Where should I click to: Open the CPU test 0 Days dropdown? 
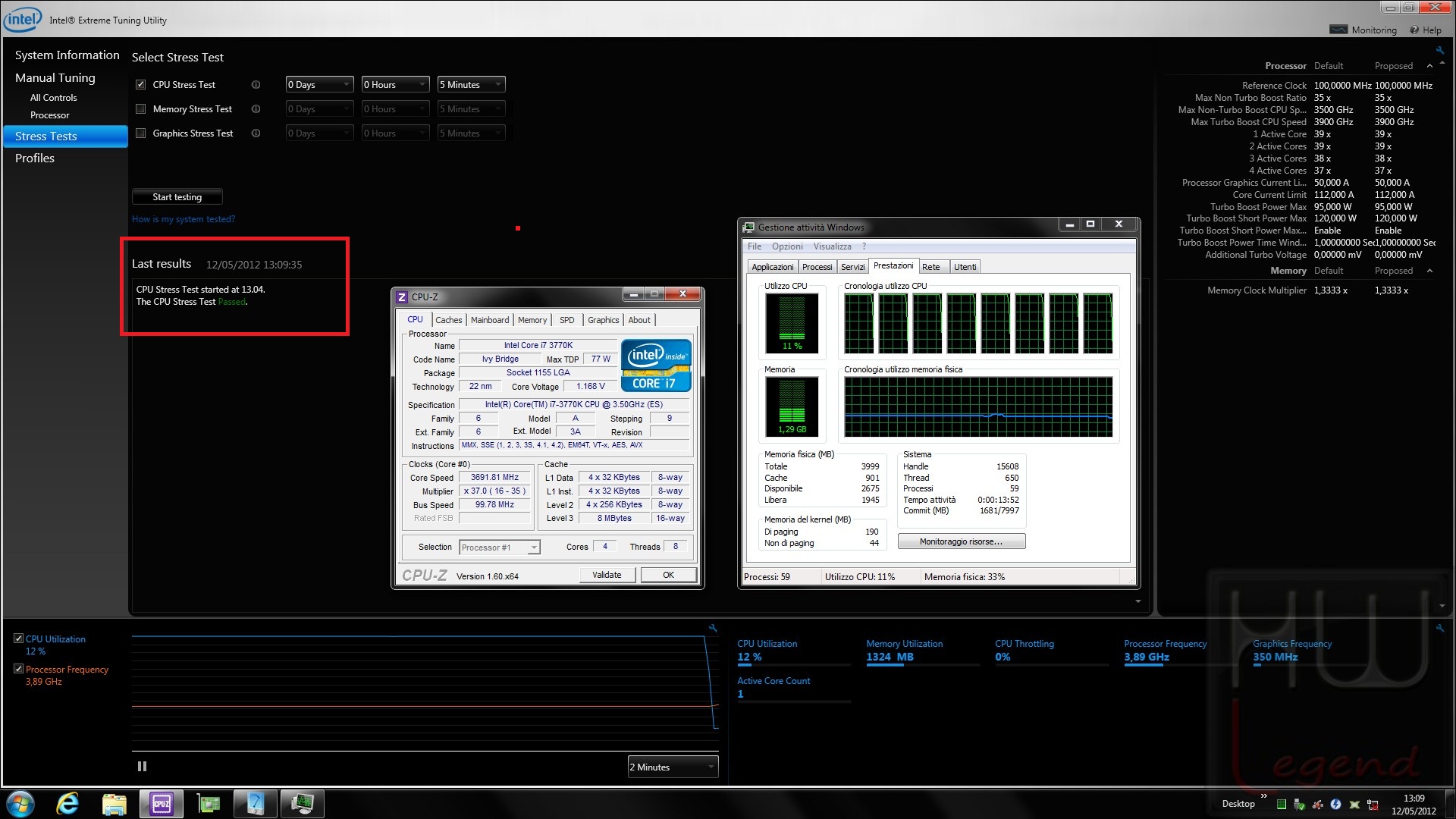click(319, 85)
